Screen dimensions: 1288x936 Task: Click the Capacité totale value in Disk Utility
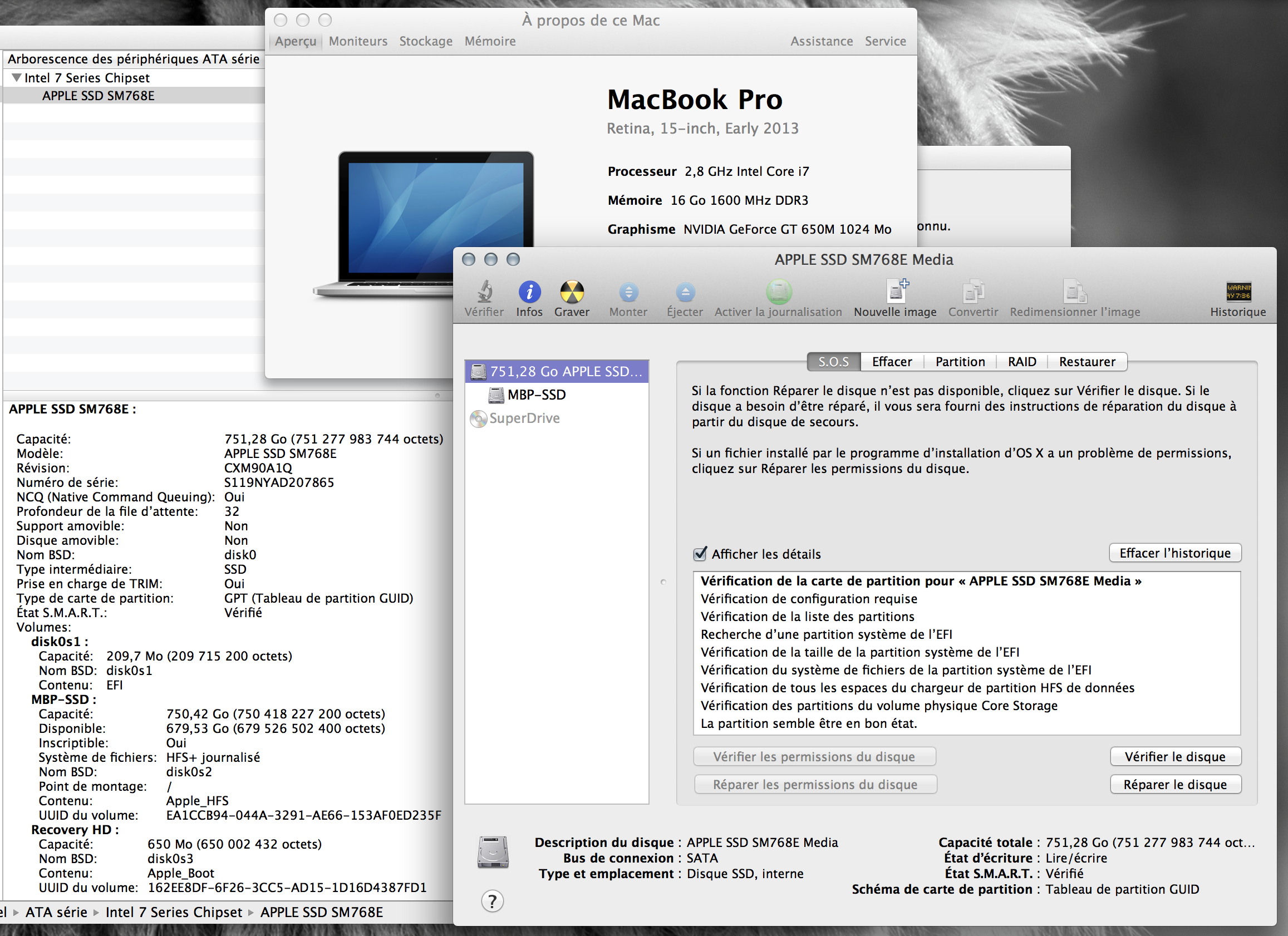[x=1150, y=843]
